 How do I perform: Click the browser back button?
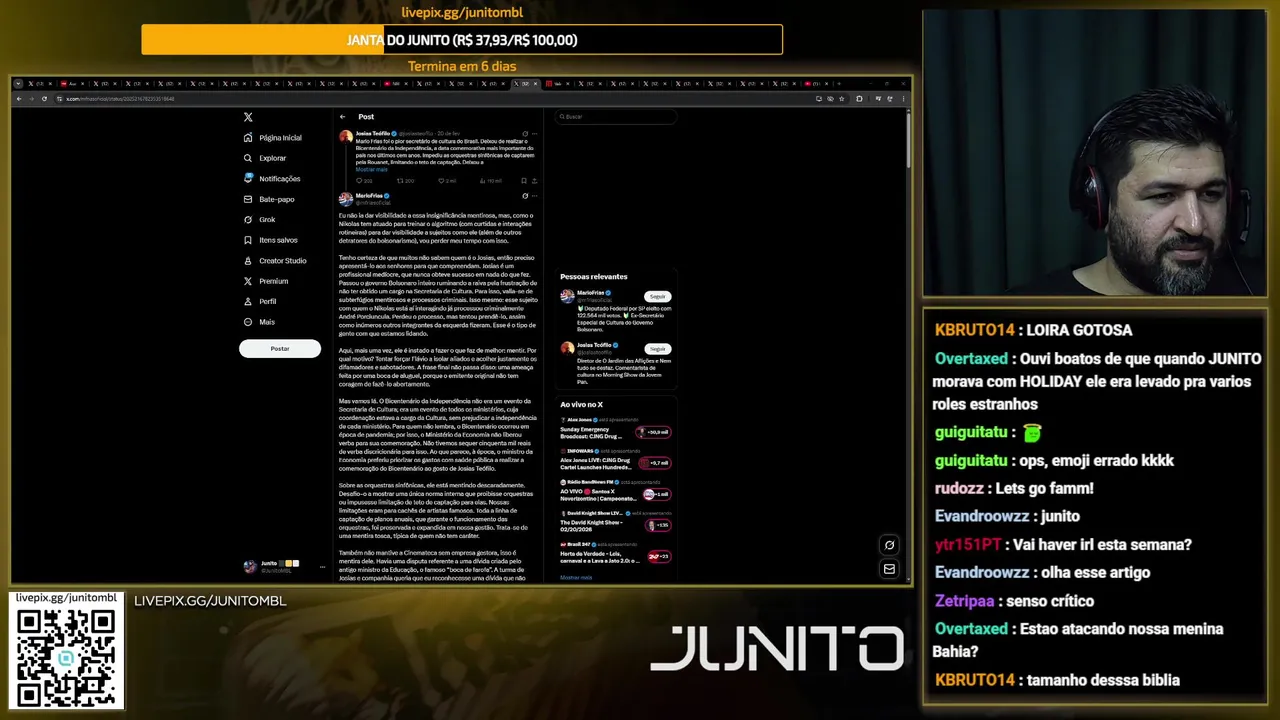[x=19, y=99]
